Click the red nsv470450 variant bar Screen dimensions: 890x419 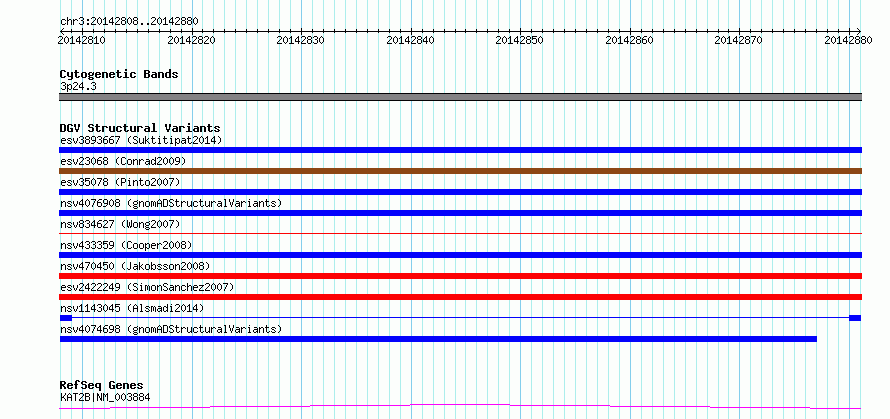click(460, 276)
